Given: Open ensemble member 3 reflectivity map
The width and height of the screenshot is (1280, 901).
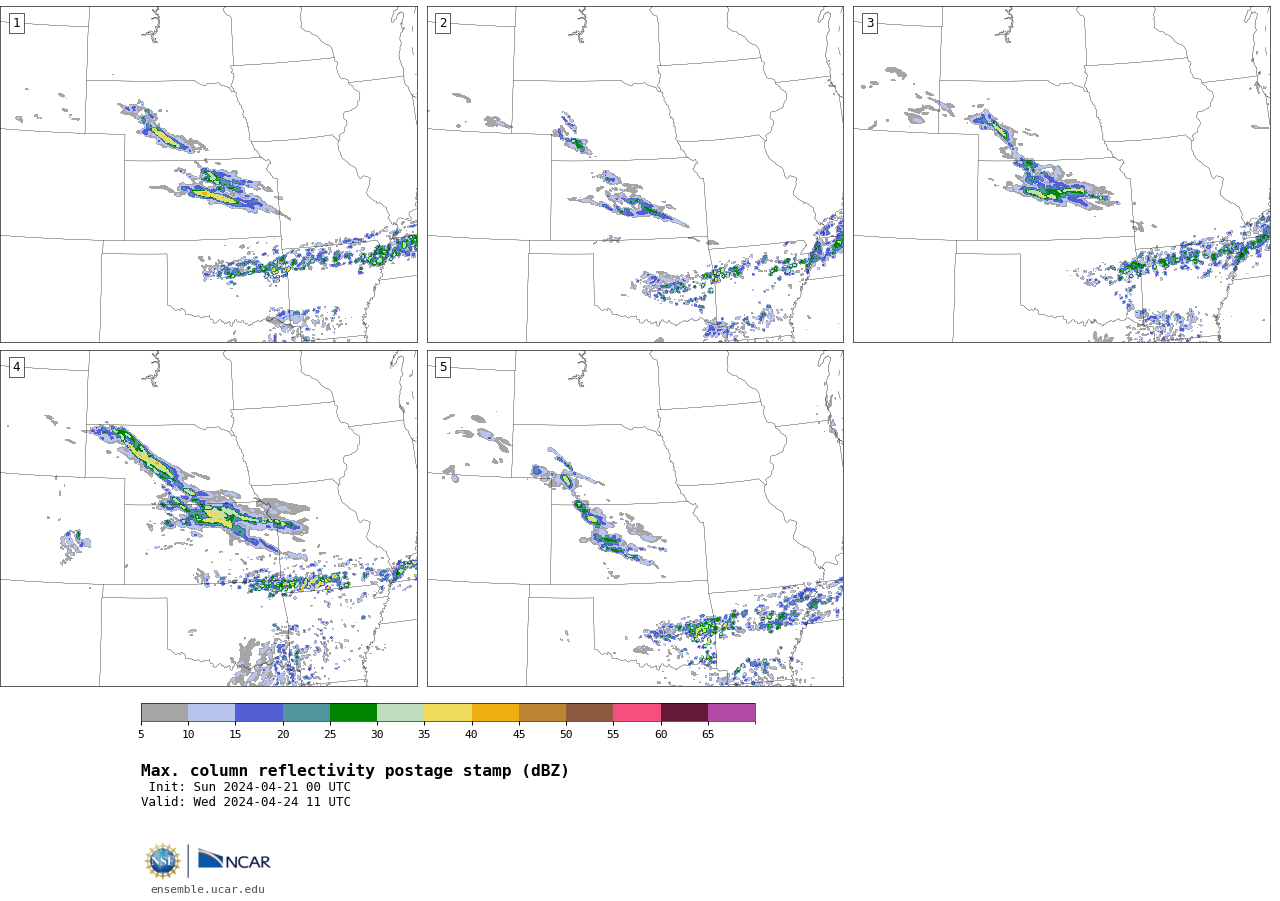Looking at the screenshot, I should tap(1061, 174).
